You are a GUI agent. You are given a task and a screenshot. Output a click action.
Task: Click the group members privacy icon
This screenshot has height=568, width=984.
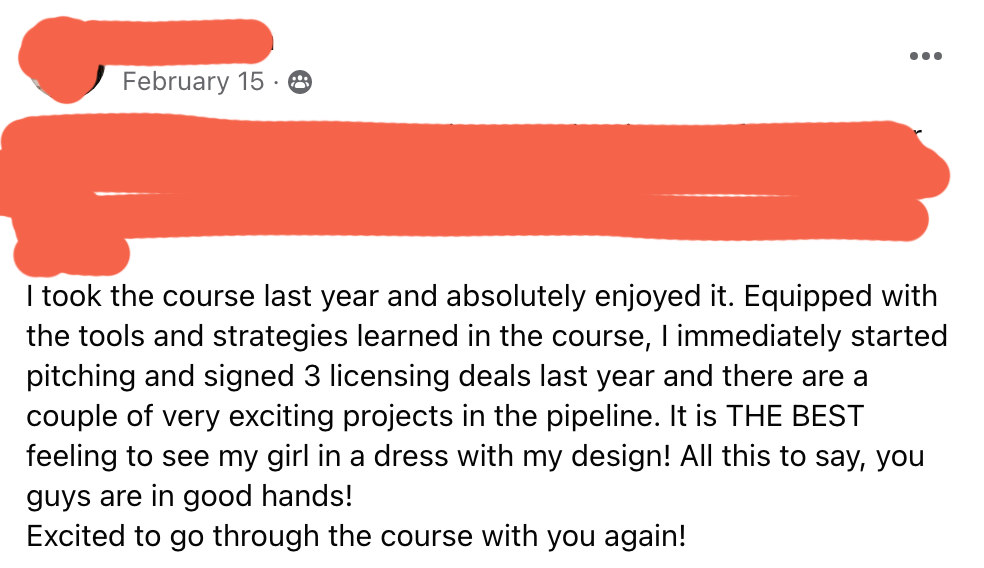point(300,82)
